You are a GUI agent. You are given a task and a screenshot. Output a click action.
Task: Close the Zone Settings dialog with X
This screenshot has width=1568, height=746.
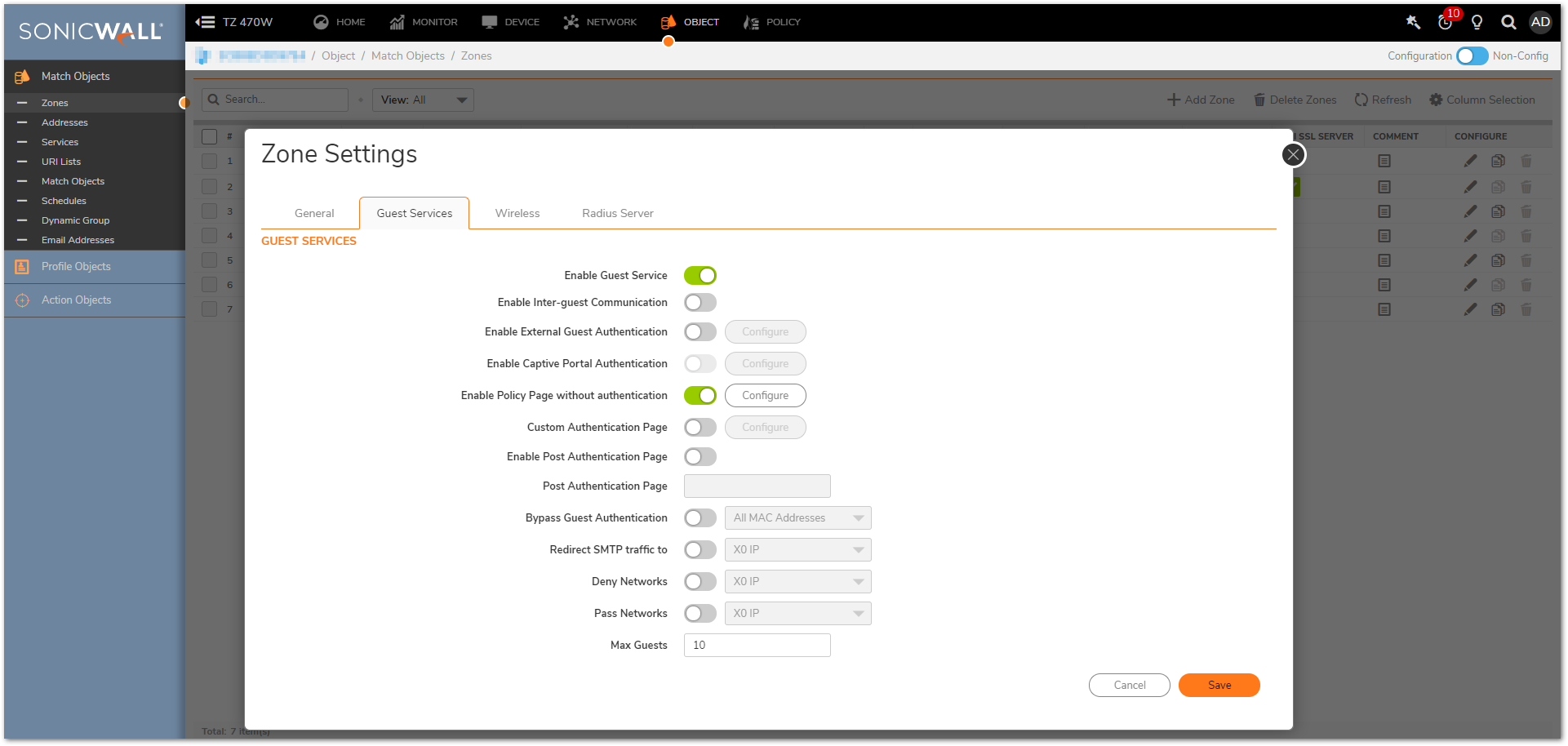tap(1293, 154)
